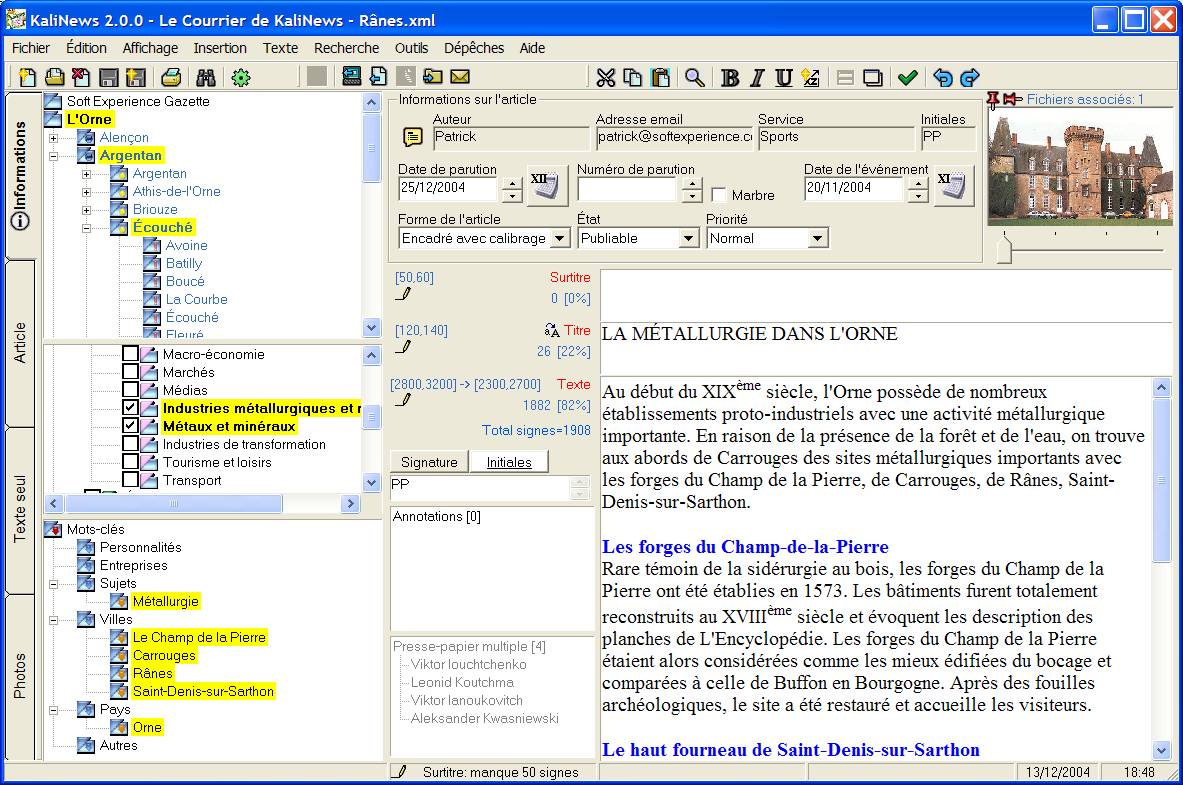1183x785 pixels.
Task: Check the Tourisme et loisirs checkbox
Action: [130, 462]
